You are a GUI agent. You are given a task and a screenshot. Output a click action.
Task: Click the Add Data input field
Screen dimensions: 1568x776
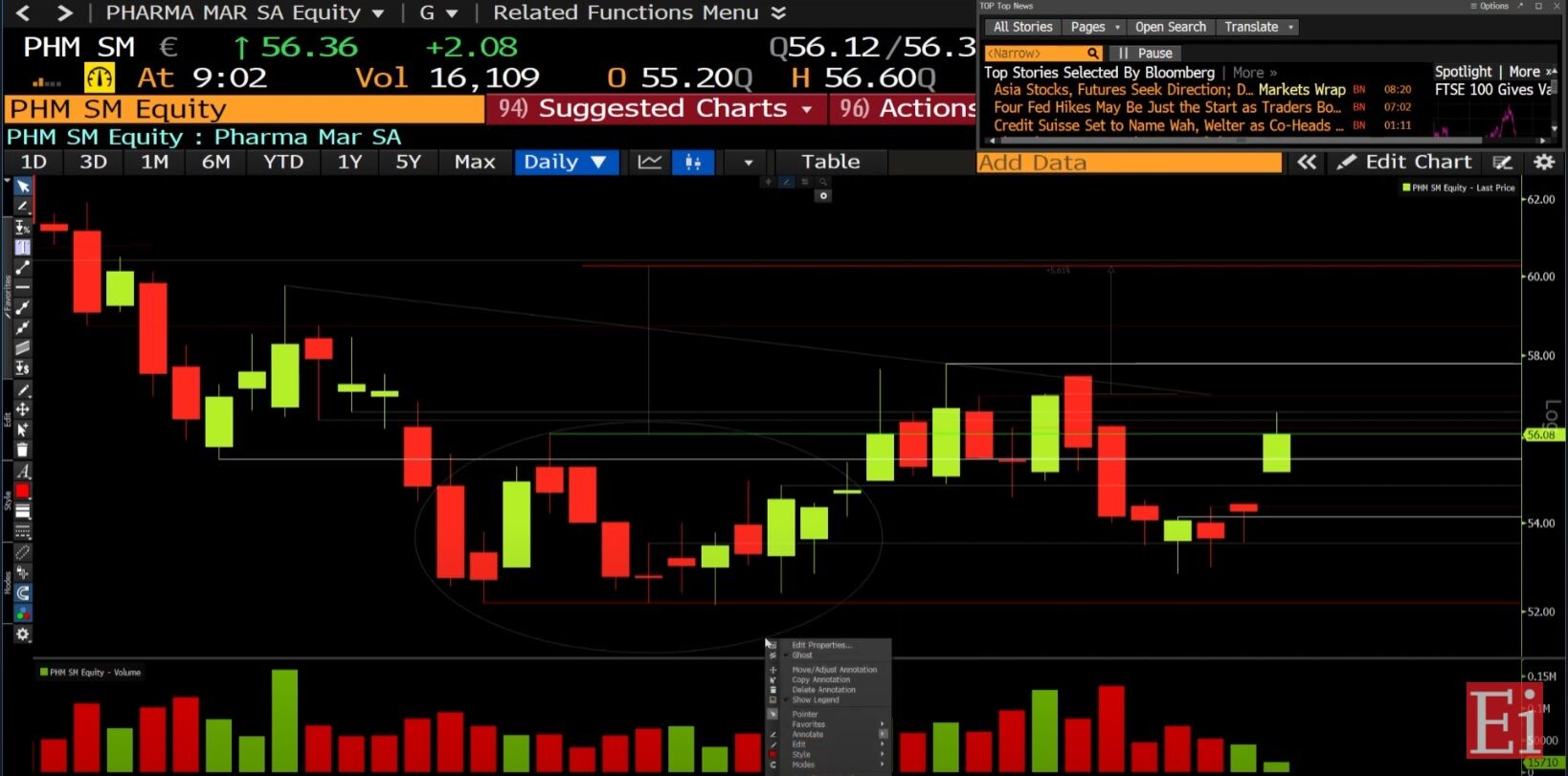[1129, 163]
